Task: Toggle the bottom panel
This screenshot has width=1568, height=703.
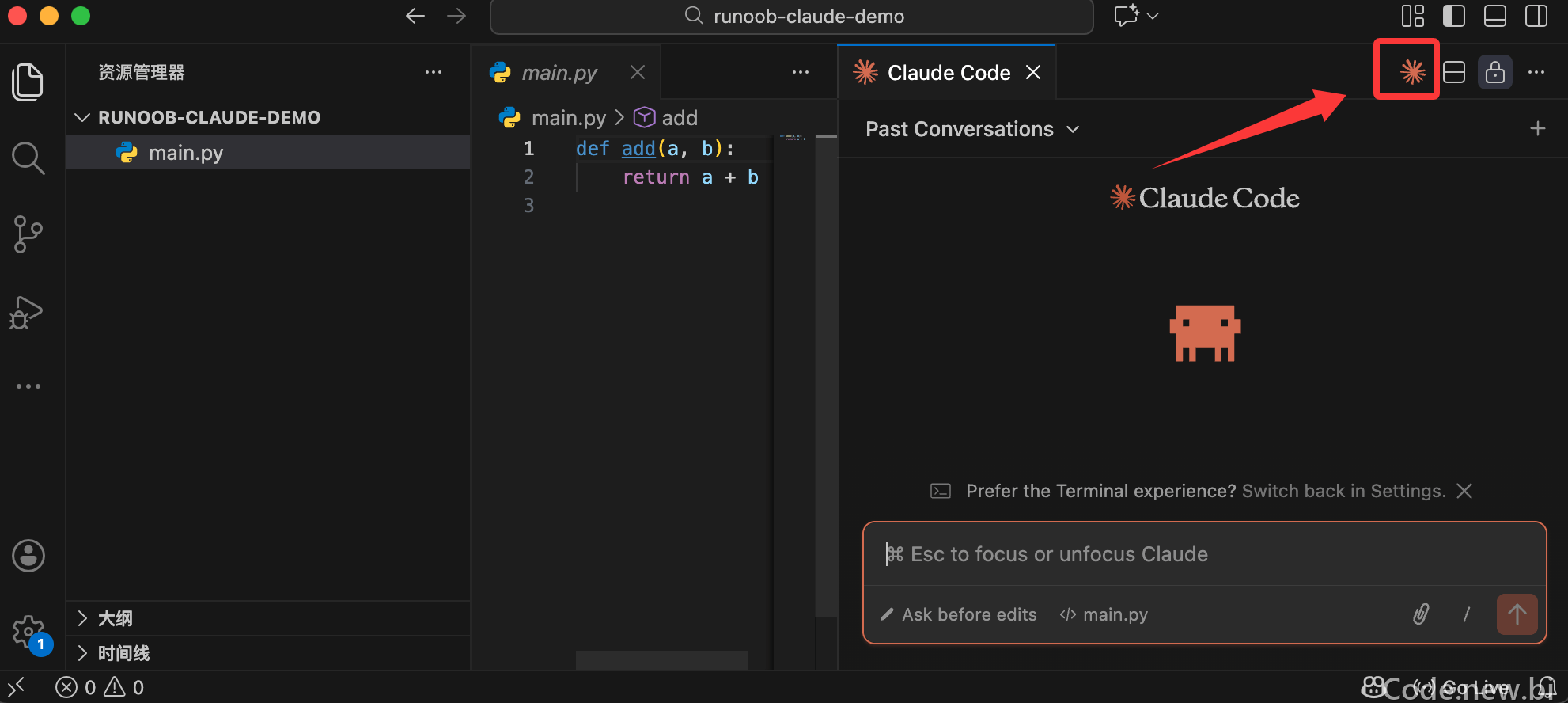Action: (x=1495, y=16)
